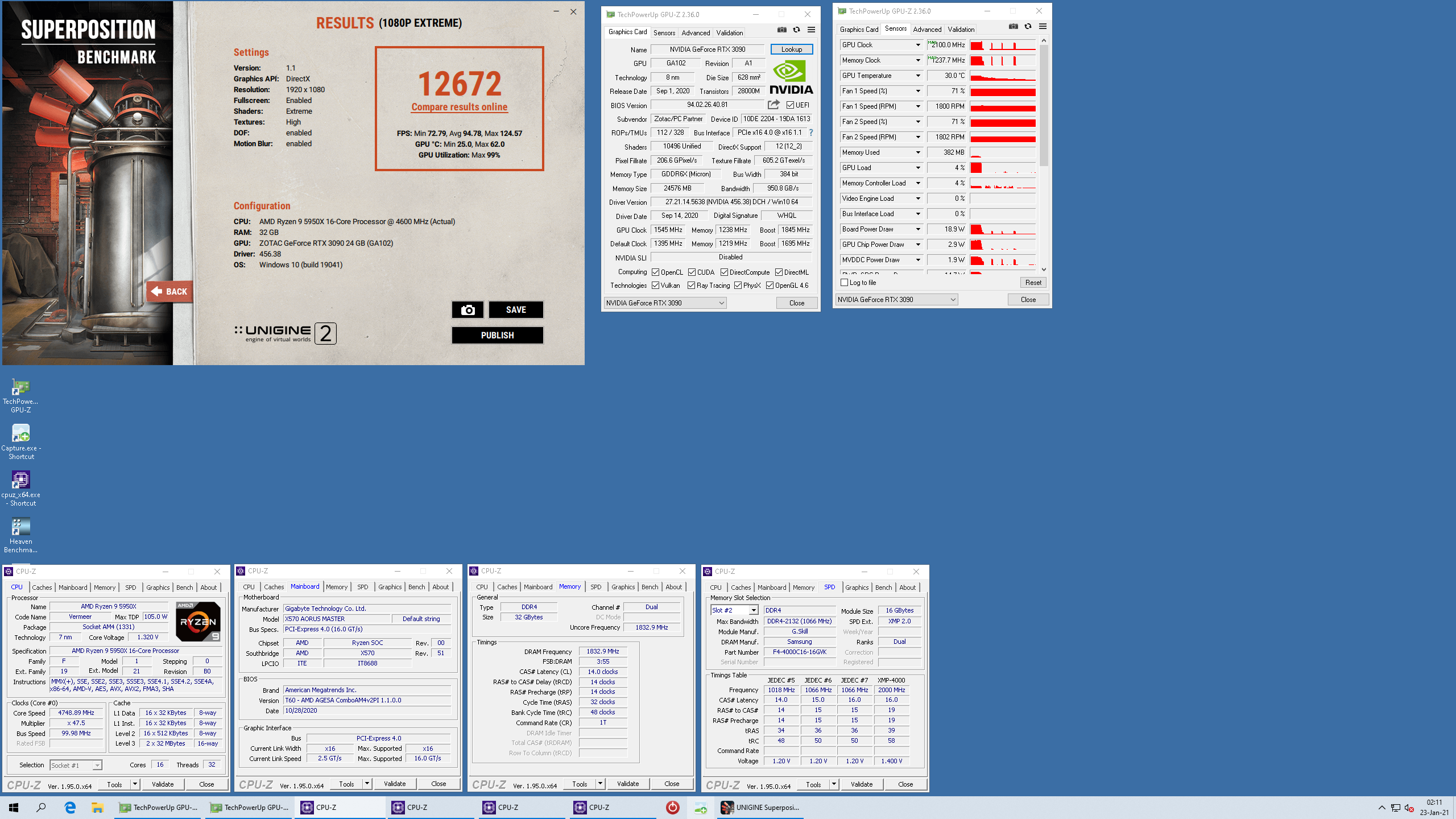Expand the GPU Clock sensor dropdown
This screenshot has width=1456, height=819.
point(918,45)
